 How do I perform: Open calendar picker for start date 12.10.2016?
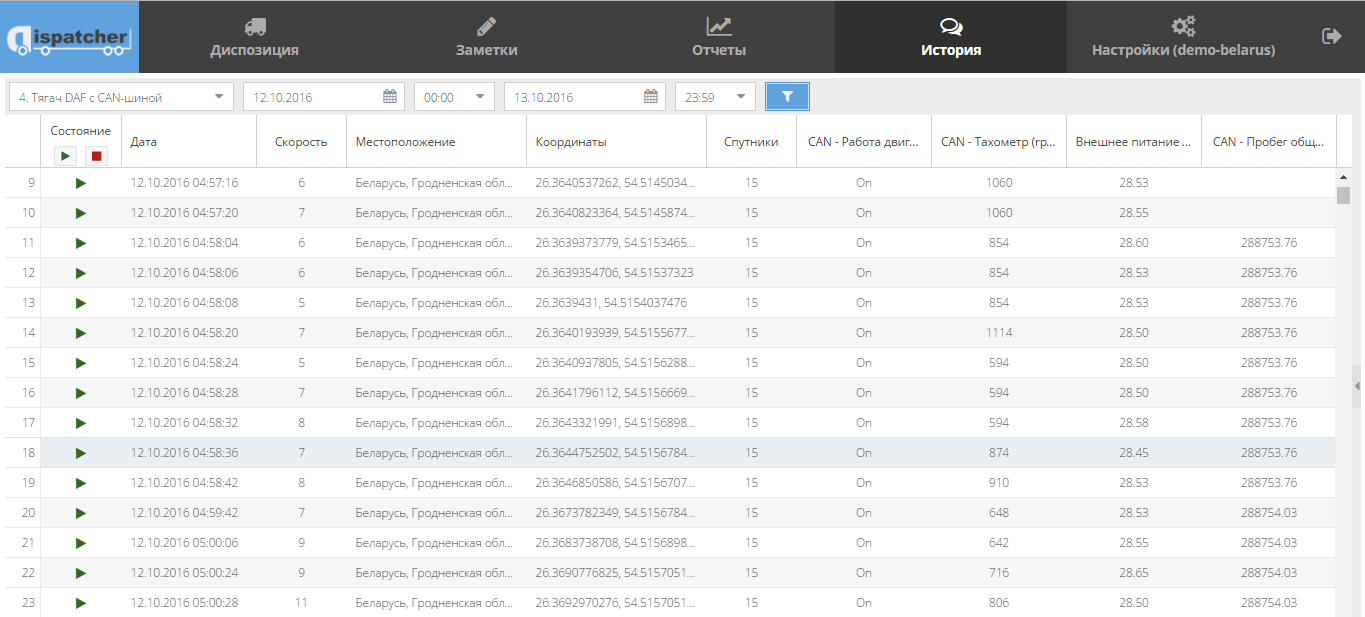(x=390, y=97)
